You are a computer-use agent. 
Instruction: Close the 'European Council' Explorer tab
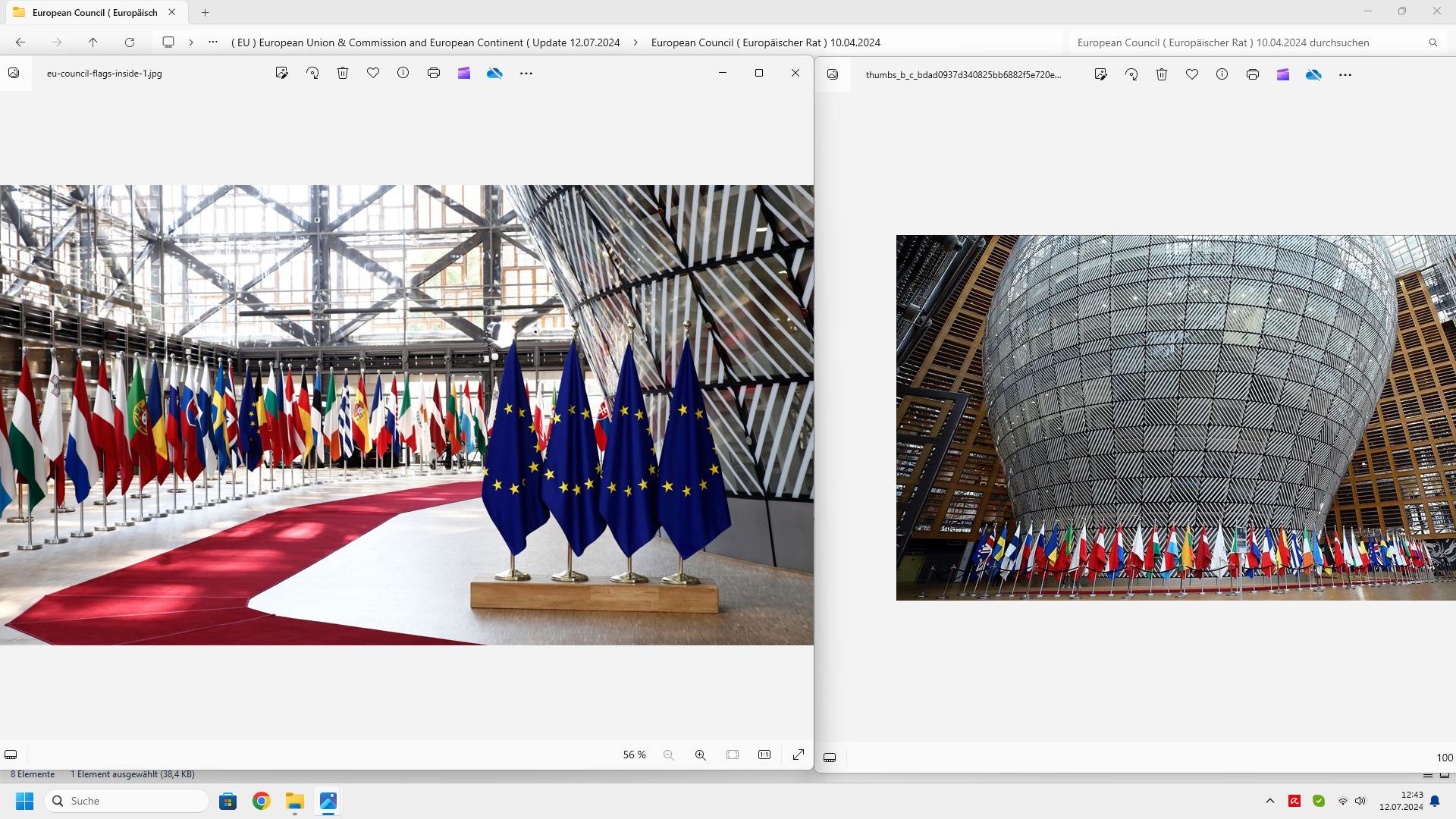(172, 12)
